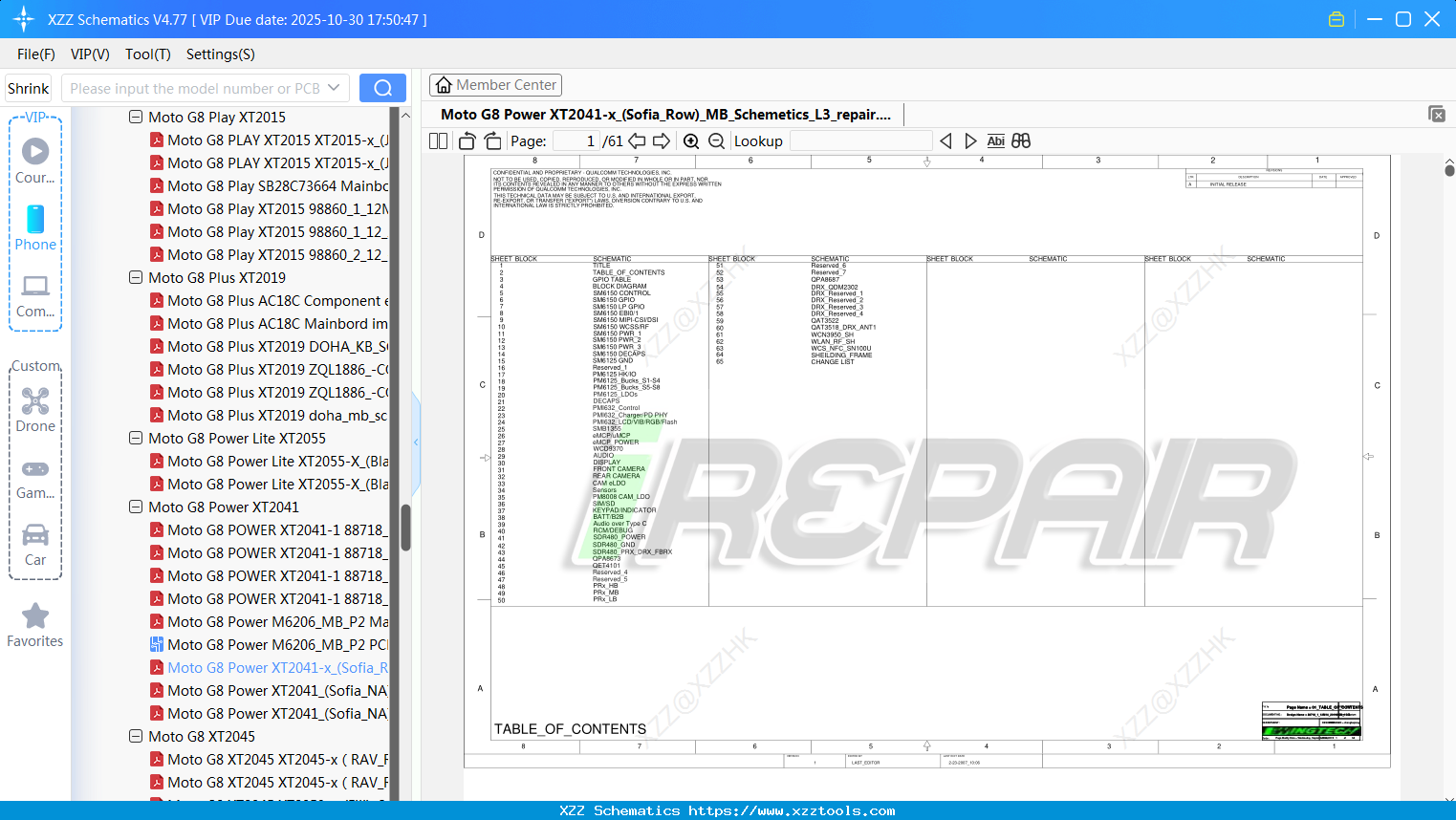Select the Moto G8 Power XT2041-x schematic tab
The width and height of the screenshot is (1456, 820).
665,115
